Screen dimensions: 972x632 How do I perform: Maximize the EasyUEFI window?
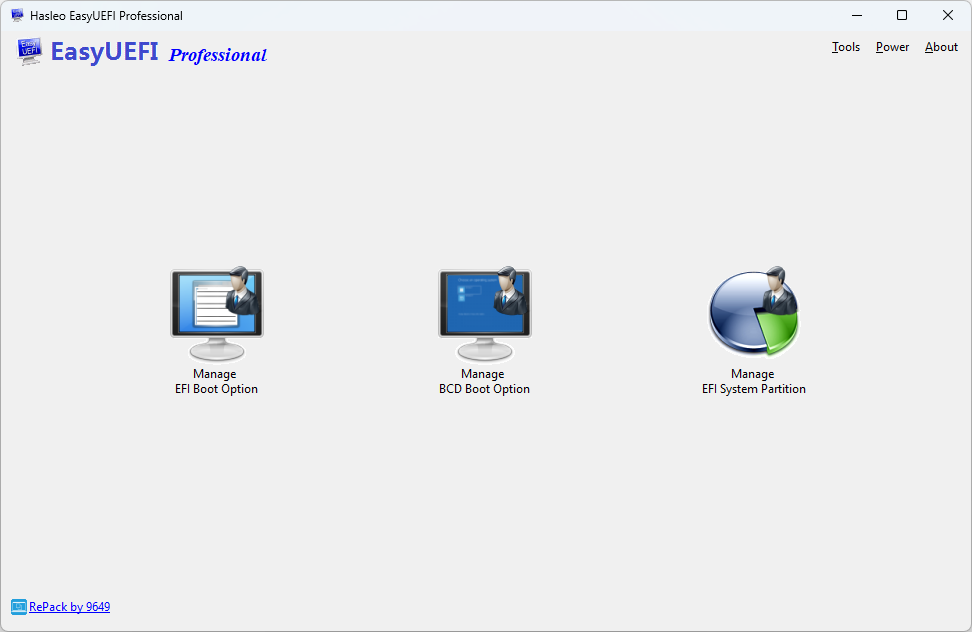click(902, 15)
